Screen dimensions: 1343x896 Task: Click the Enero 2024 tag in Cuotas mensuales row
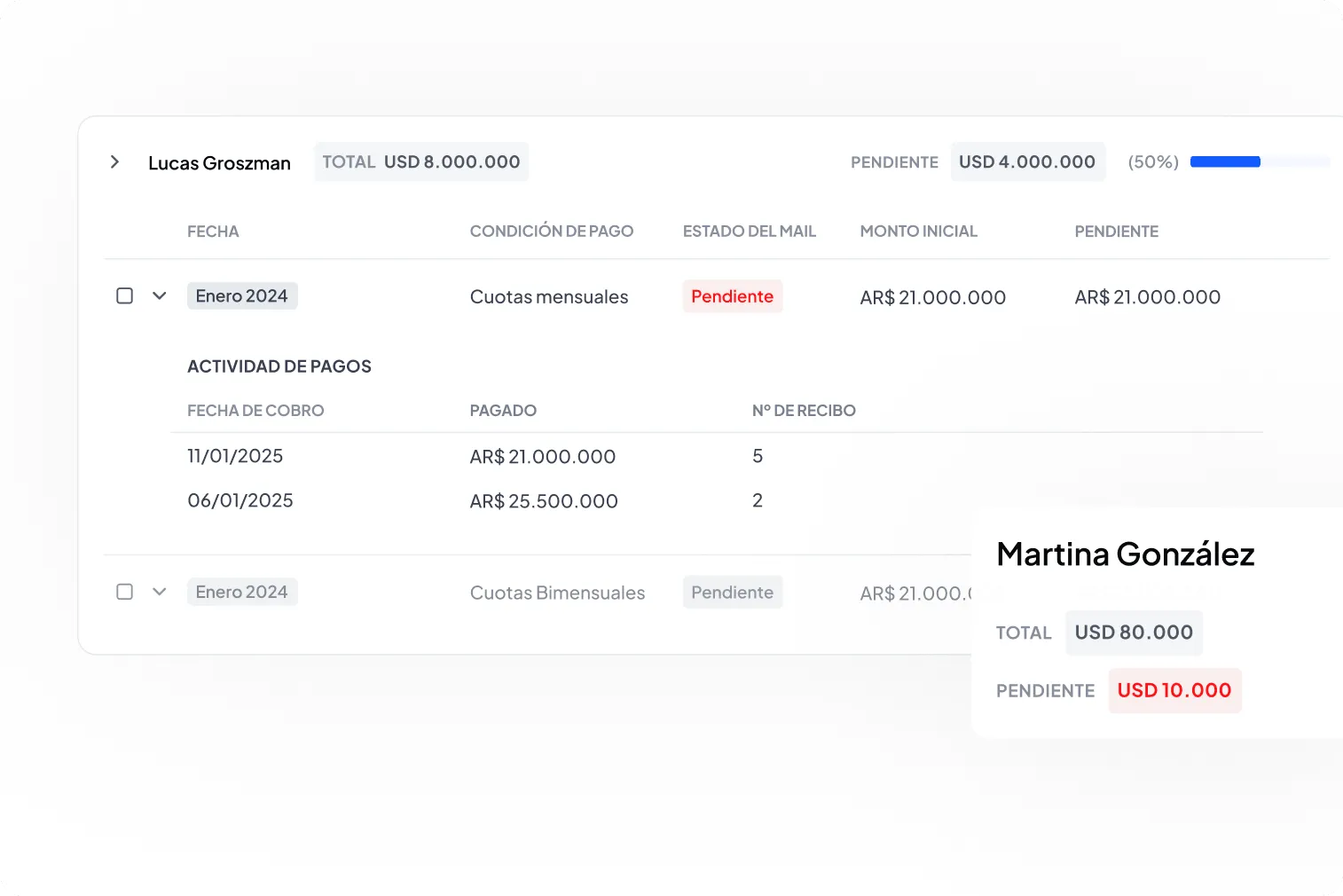coord(242,295)
